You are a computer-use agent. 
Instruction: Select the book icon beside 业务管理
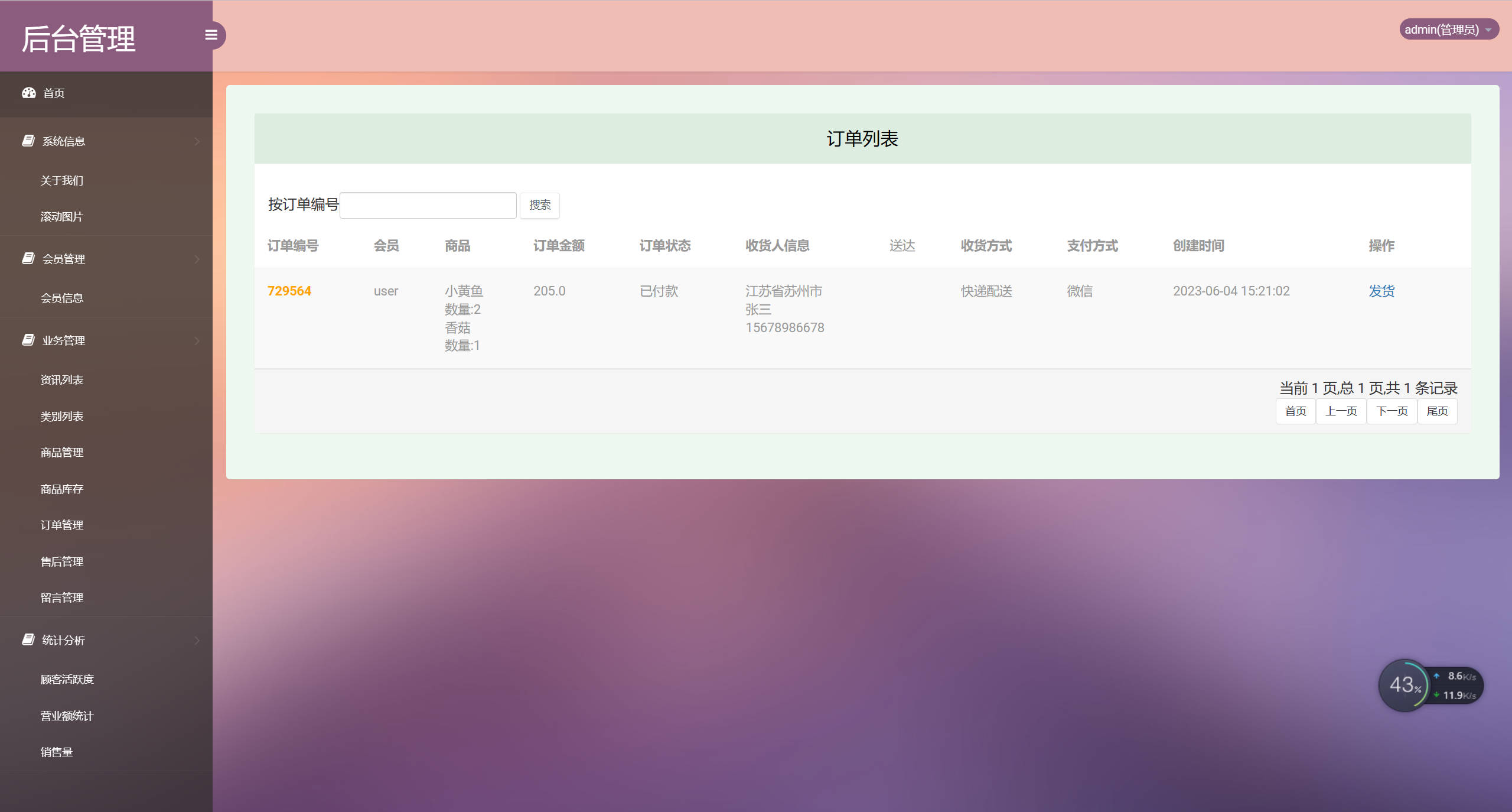click(28, 340)
